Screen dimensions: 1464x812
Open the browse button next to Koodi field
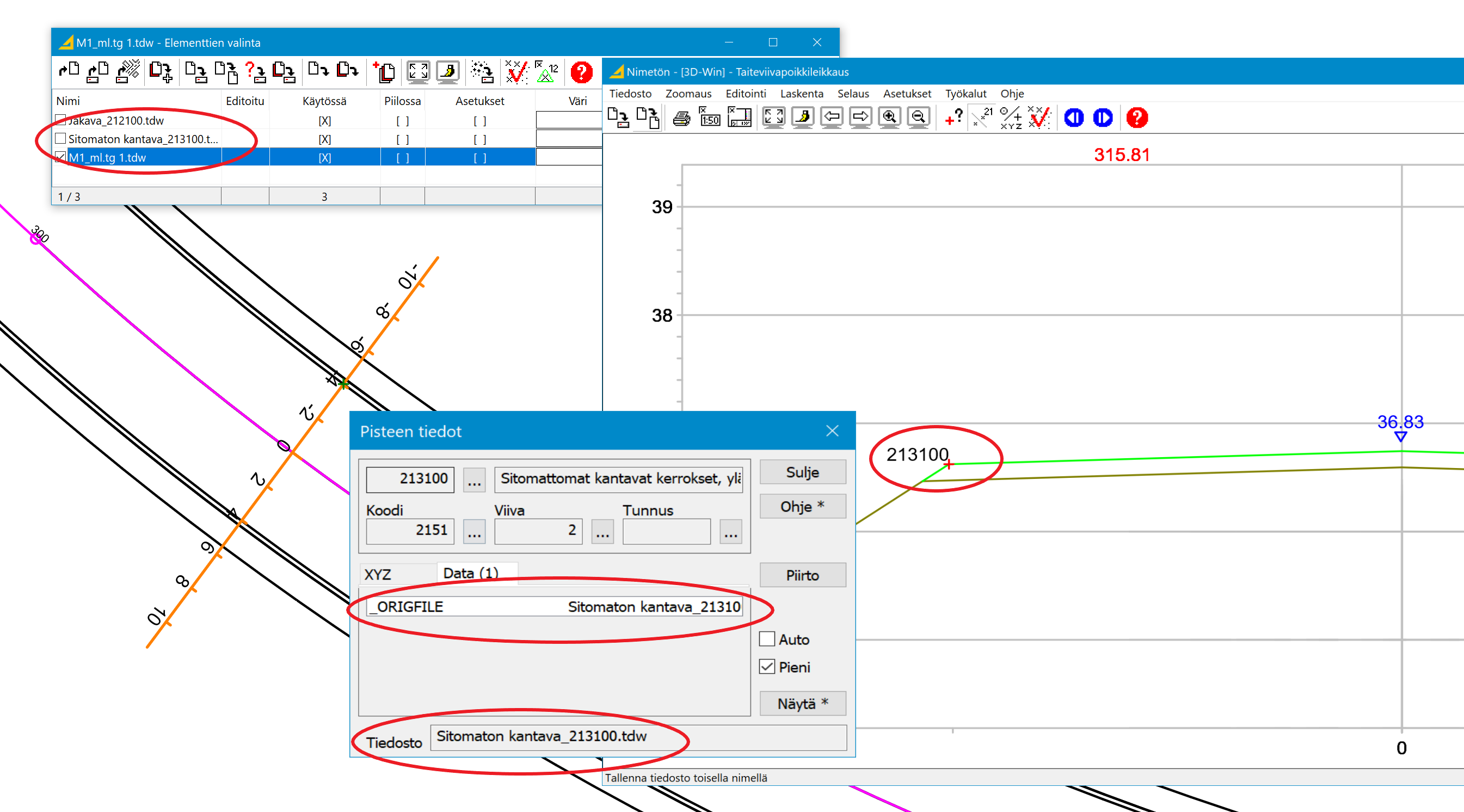click(474, 531)
